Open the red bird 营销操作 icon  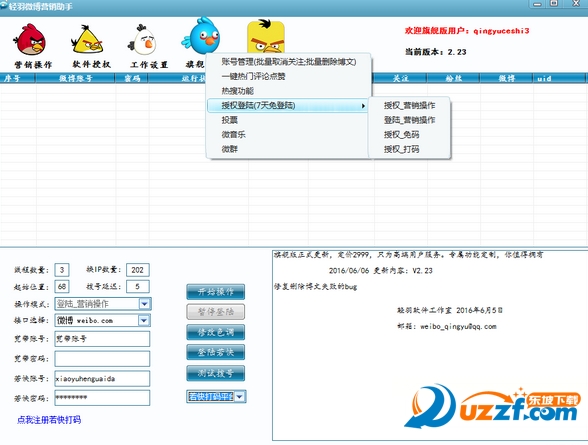click(x=31, y=40)
